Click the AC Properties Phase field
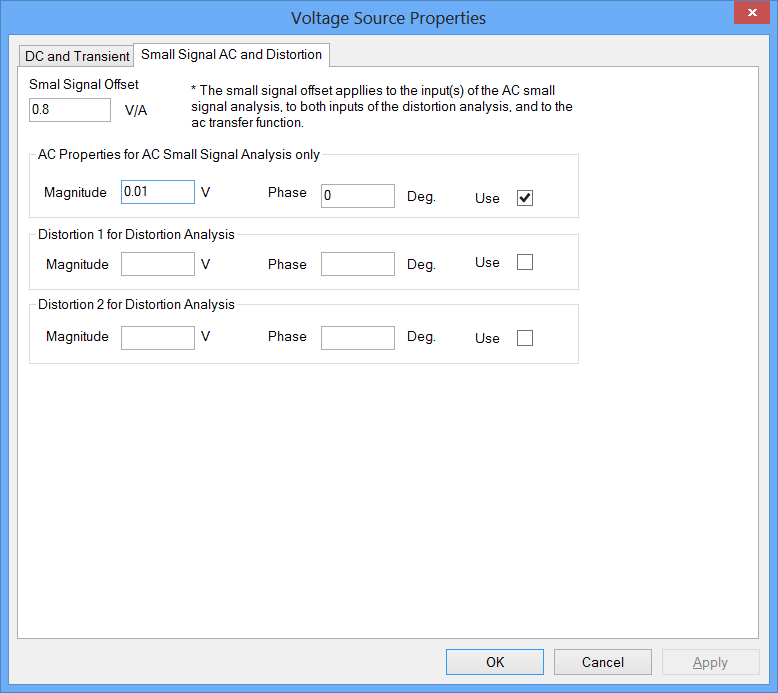The width and height of the screenshot is (778, 693). pos(358,196)
